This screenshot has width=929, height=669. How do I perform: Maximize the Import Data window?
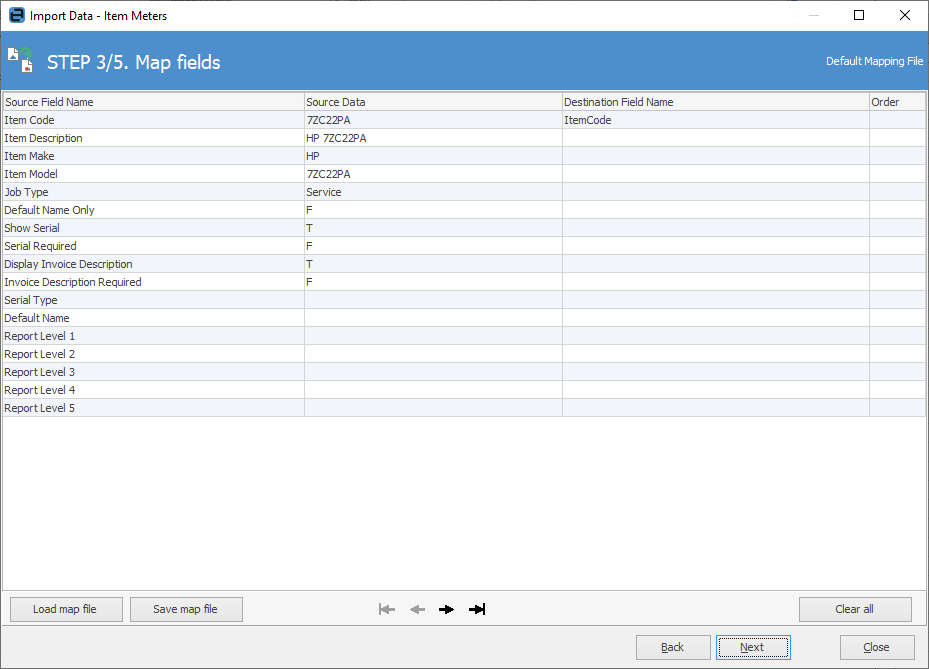click(x=859, y=15)
